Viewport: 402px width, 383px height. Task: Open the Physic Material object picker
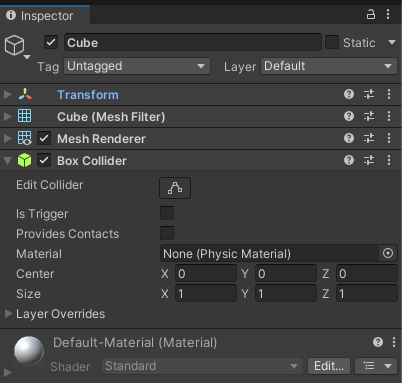tap(388, 254)
